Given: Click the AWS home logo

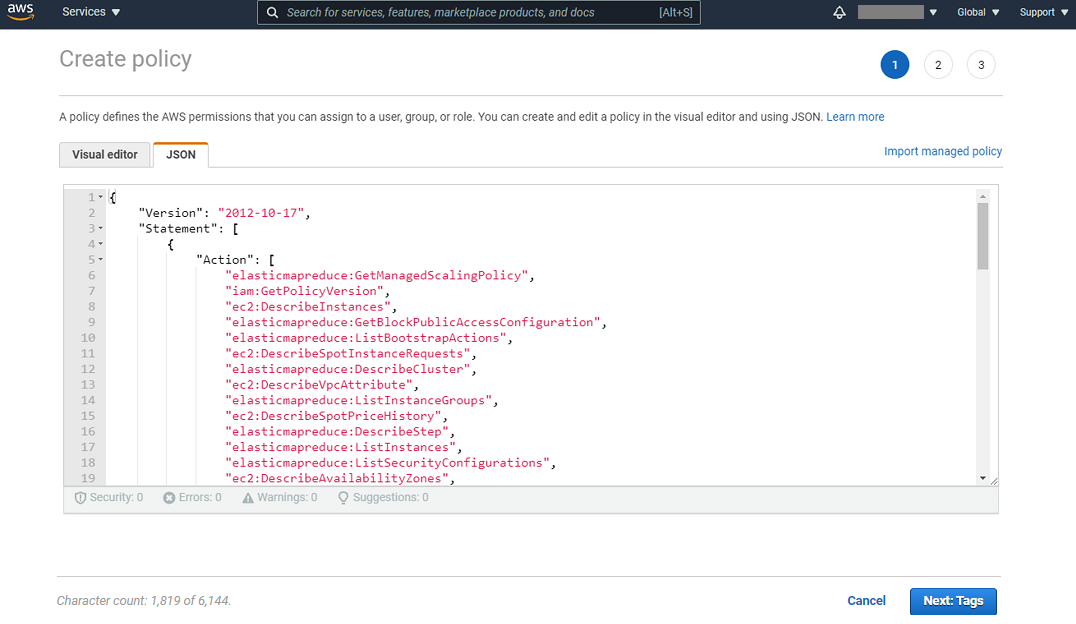Looking at the screenshot, I should tap(21, 12).
